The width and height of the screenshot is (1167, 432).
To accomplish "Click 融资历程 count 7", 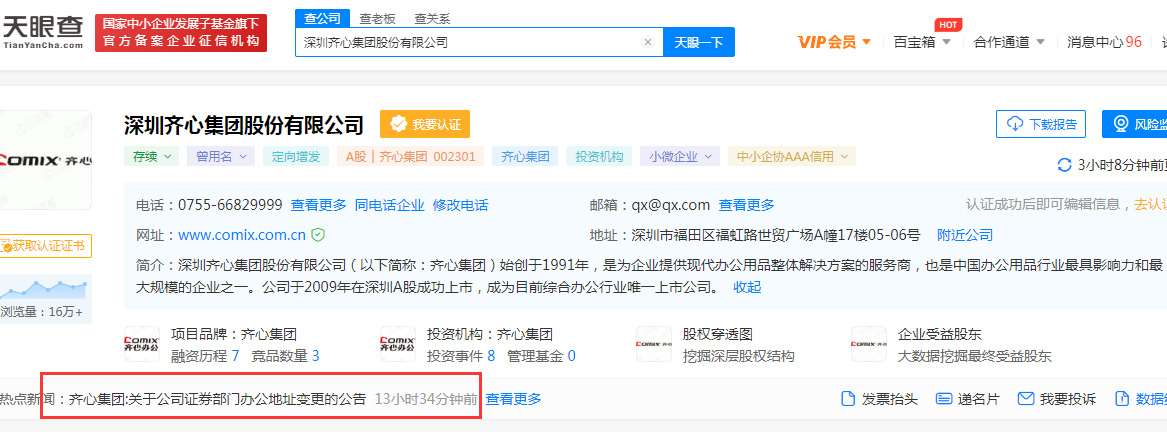I will pos(235,356).
